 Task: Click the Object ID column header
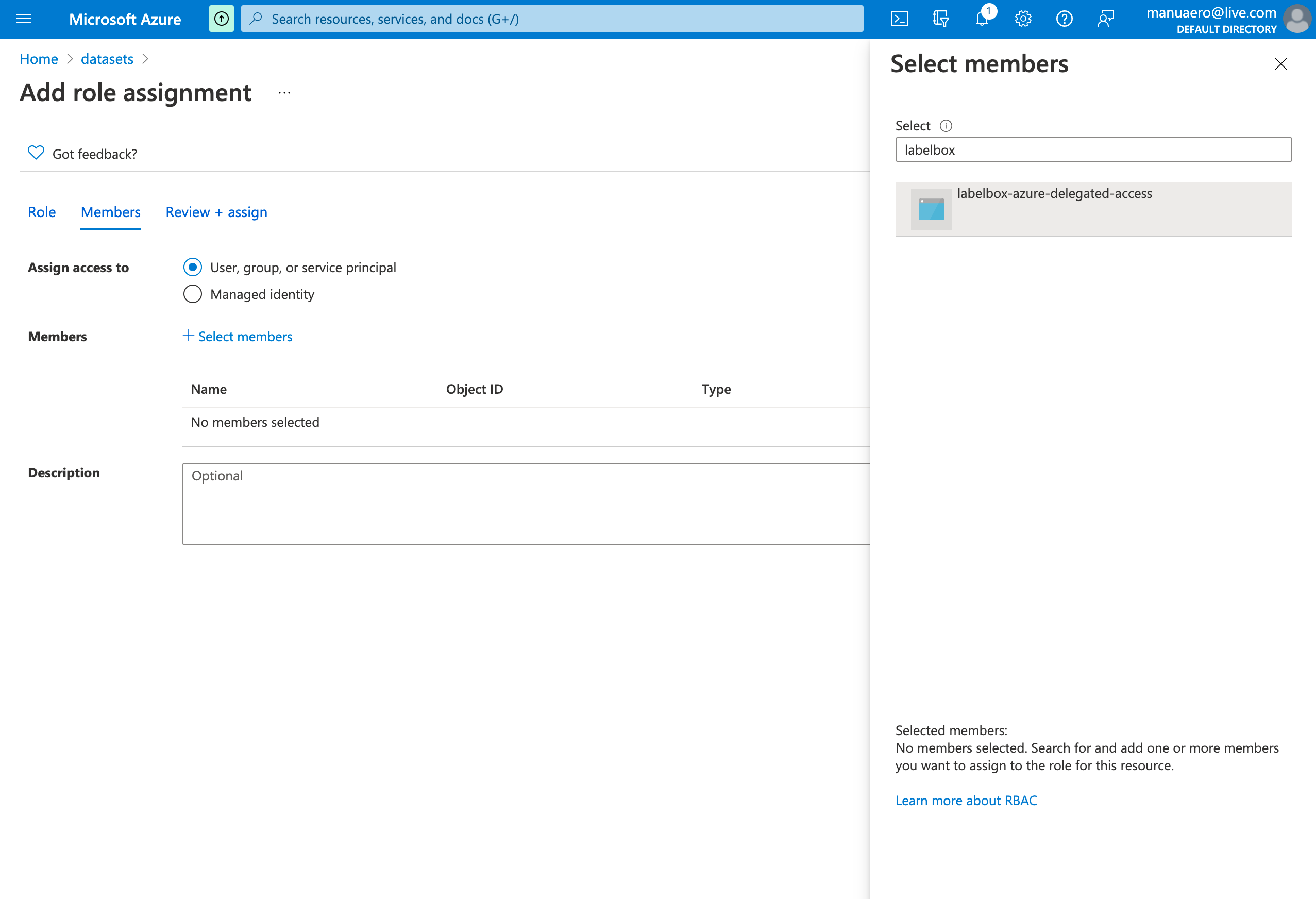475,389
